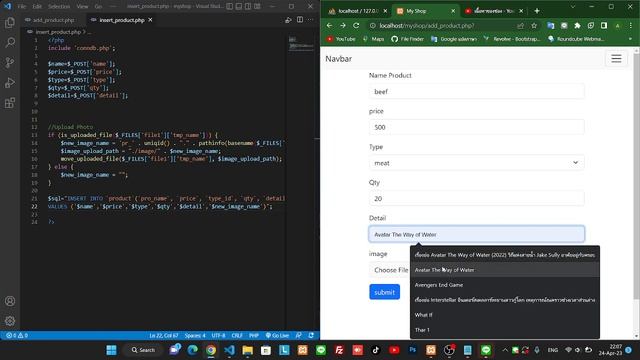Open the Chrome three-dot menu
Image resolution: width=640 pixels, height=360 pixels.
pyautogui.click(x=631, y=26)
